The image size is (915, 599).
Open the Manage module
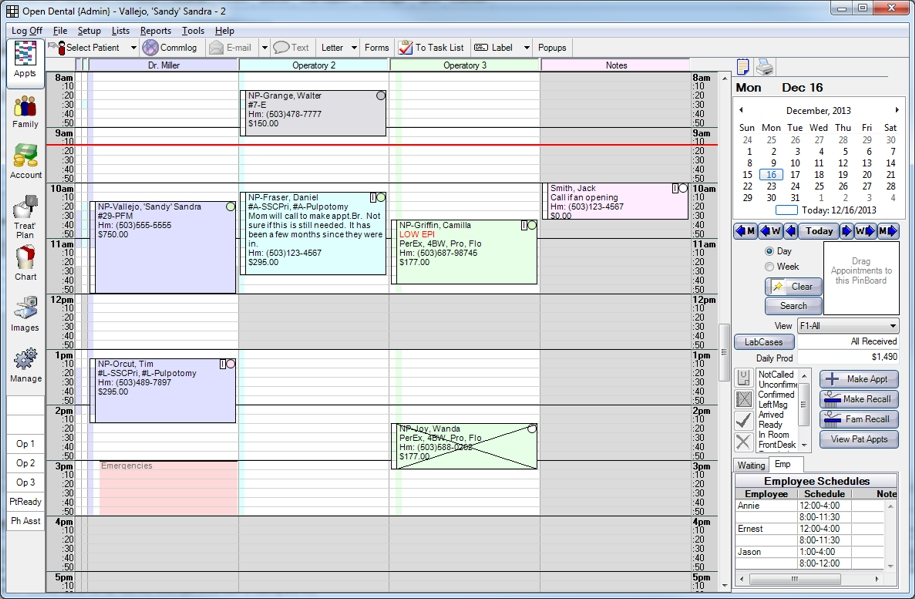point(25,366)
